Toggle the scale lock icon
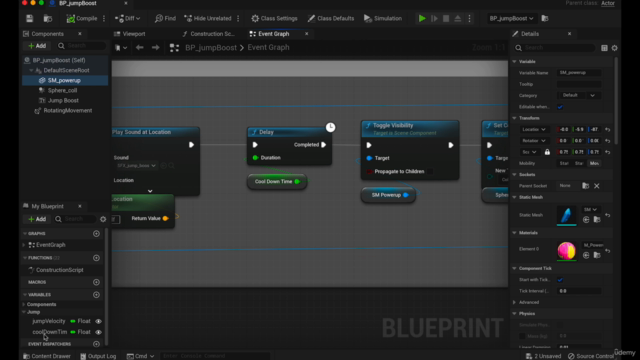640x360 pixels. point(547,152)
